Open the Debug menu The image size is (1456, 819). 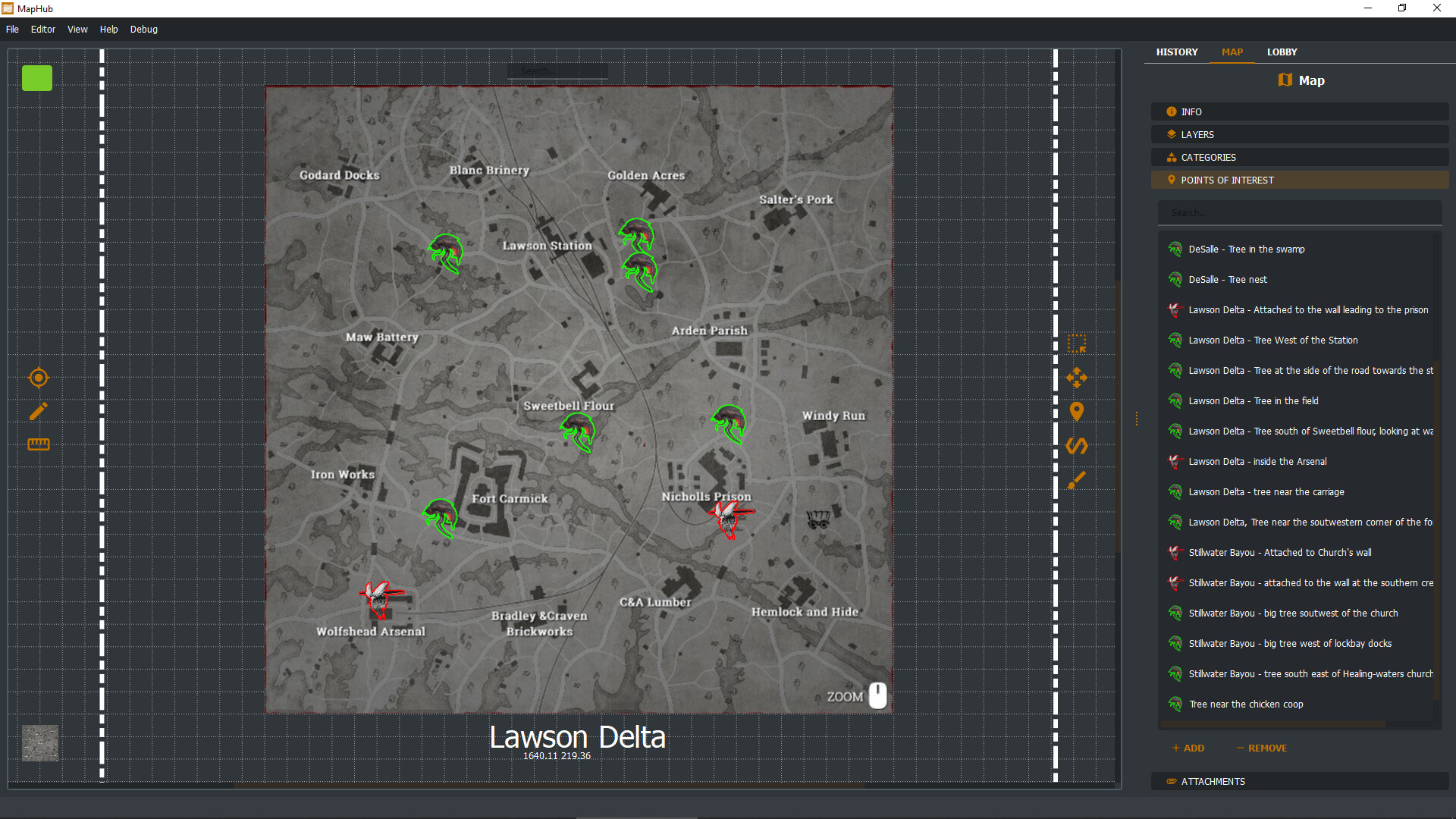coord(143,29)
